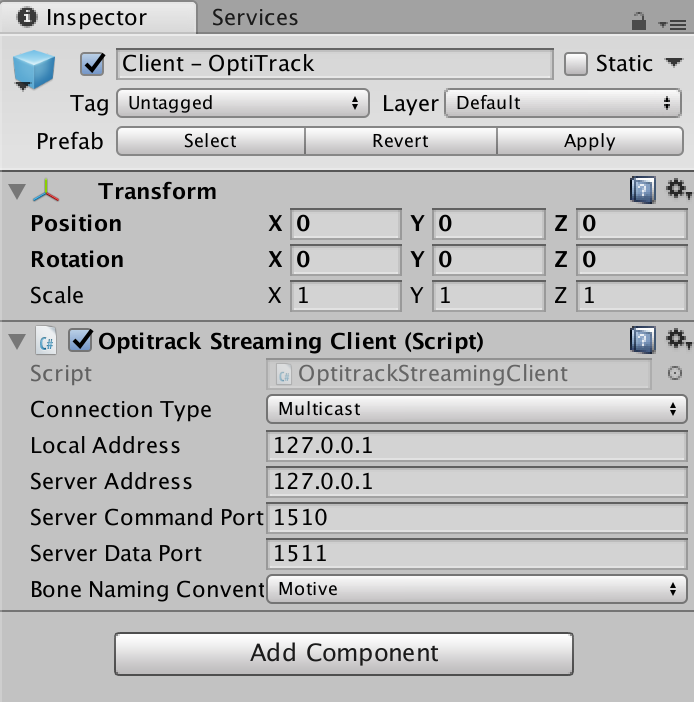Screen dimensions: 694x702
Task: Open the Layer dropdown set to Default
Action: (x=563, y=103)
